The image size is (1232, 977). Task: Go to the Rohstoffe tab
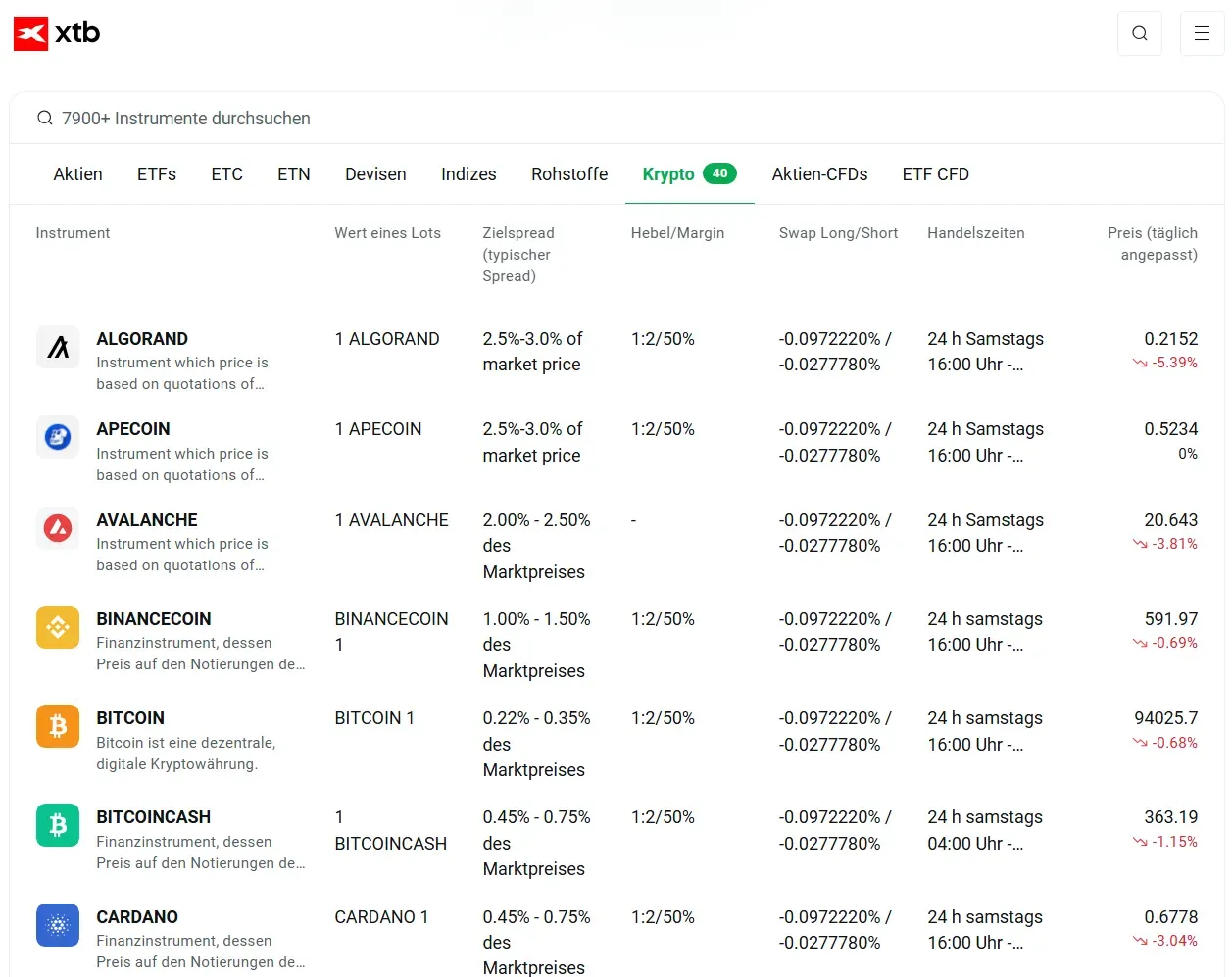pyautogui.click(x=569, y=174)
